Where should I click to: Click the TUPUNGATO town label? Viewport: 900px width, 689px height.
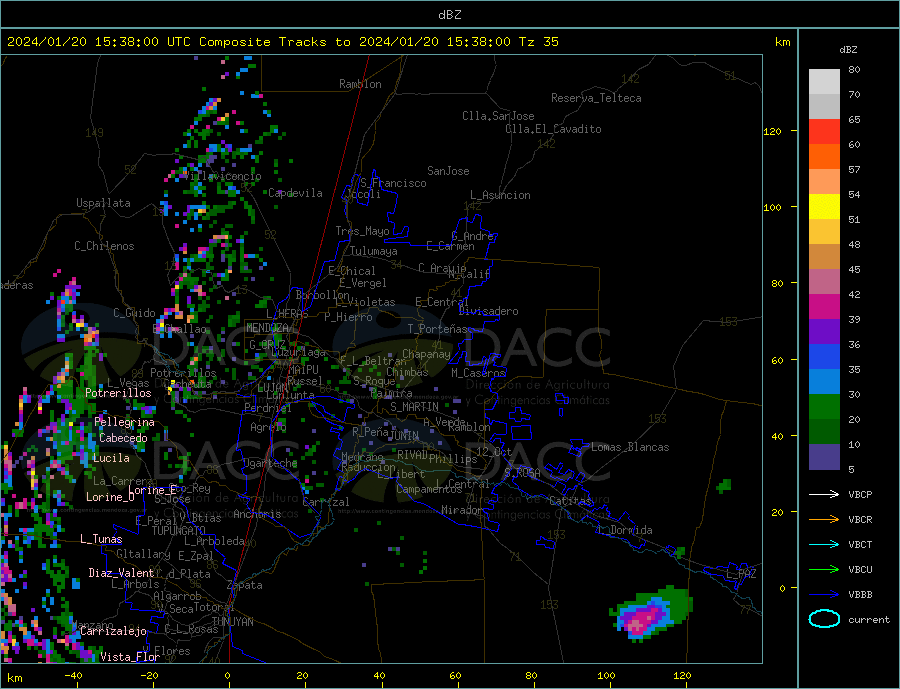[x=179, y=531]
